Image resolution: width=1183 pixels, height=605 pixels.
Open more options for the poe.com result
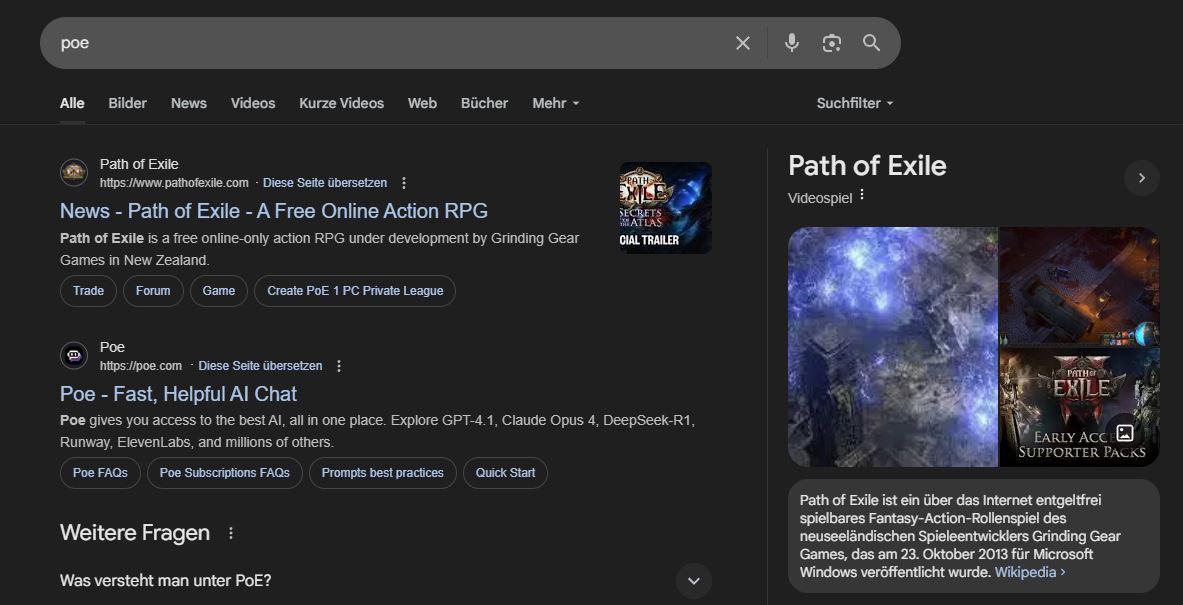click(339, 366)
